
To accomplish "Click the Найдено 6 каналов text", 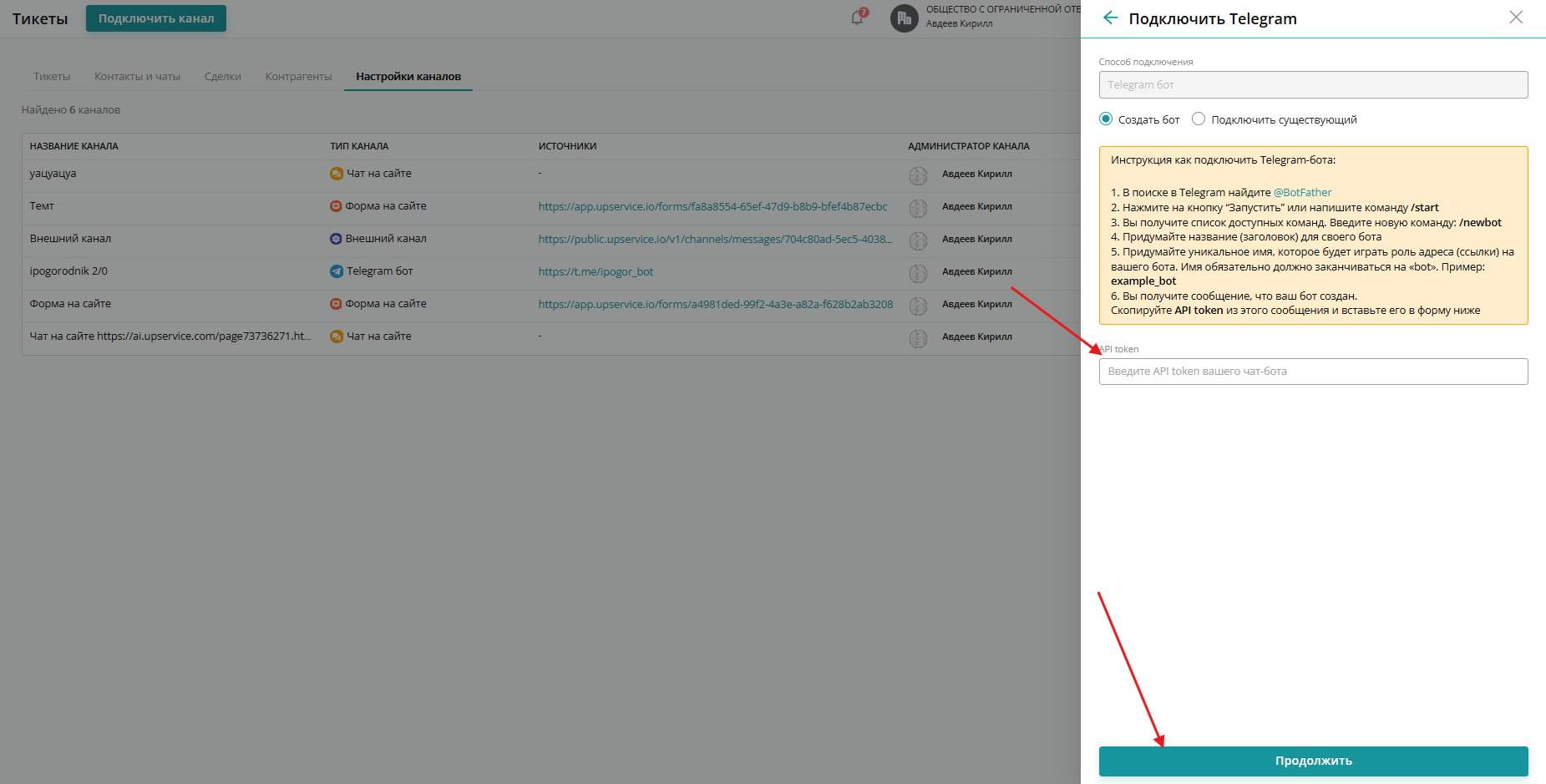I will (x=71, y=110).
